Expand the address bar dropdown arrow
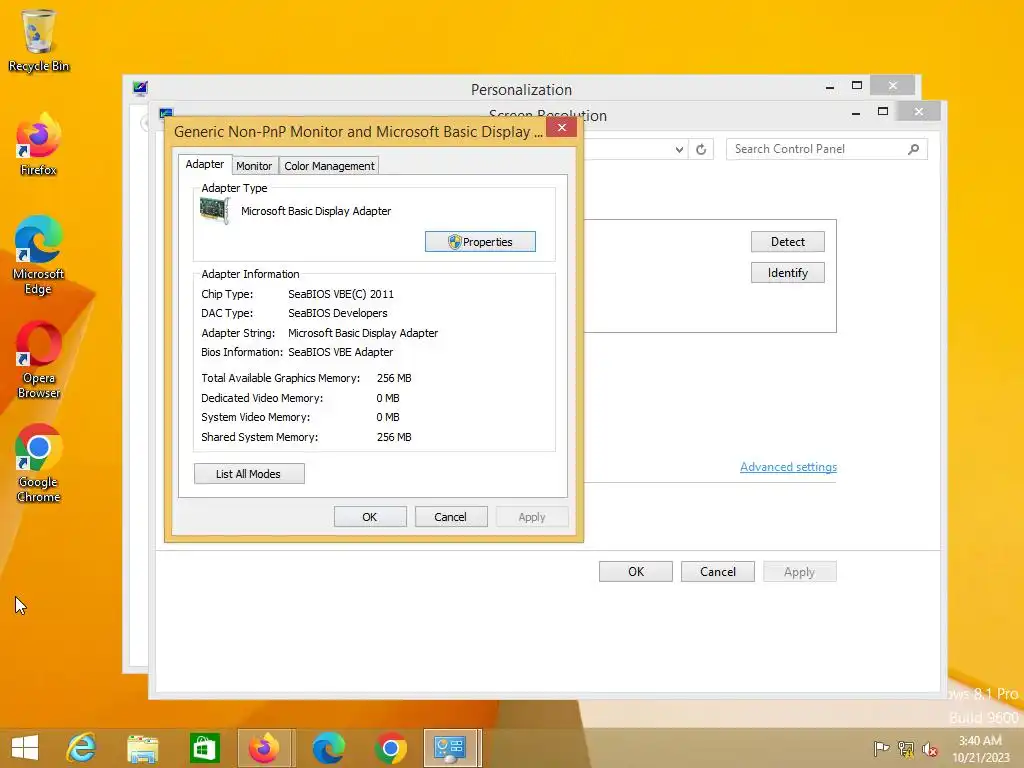The image size is (1024, 768). point(679,150)
